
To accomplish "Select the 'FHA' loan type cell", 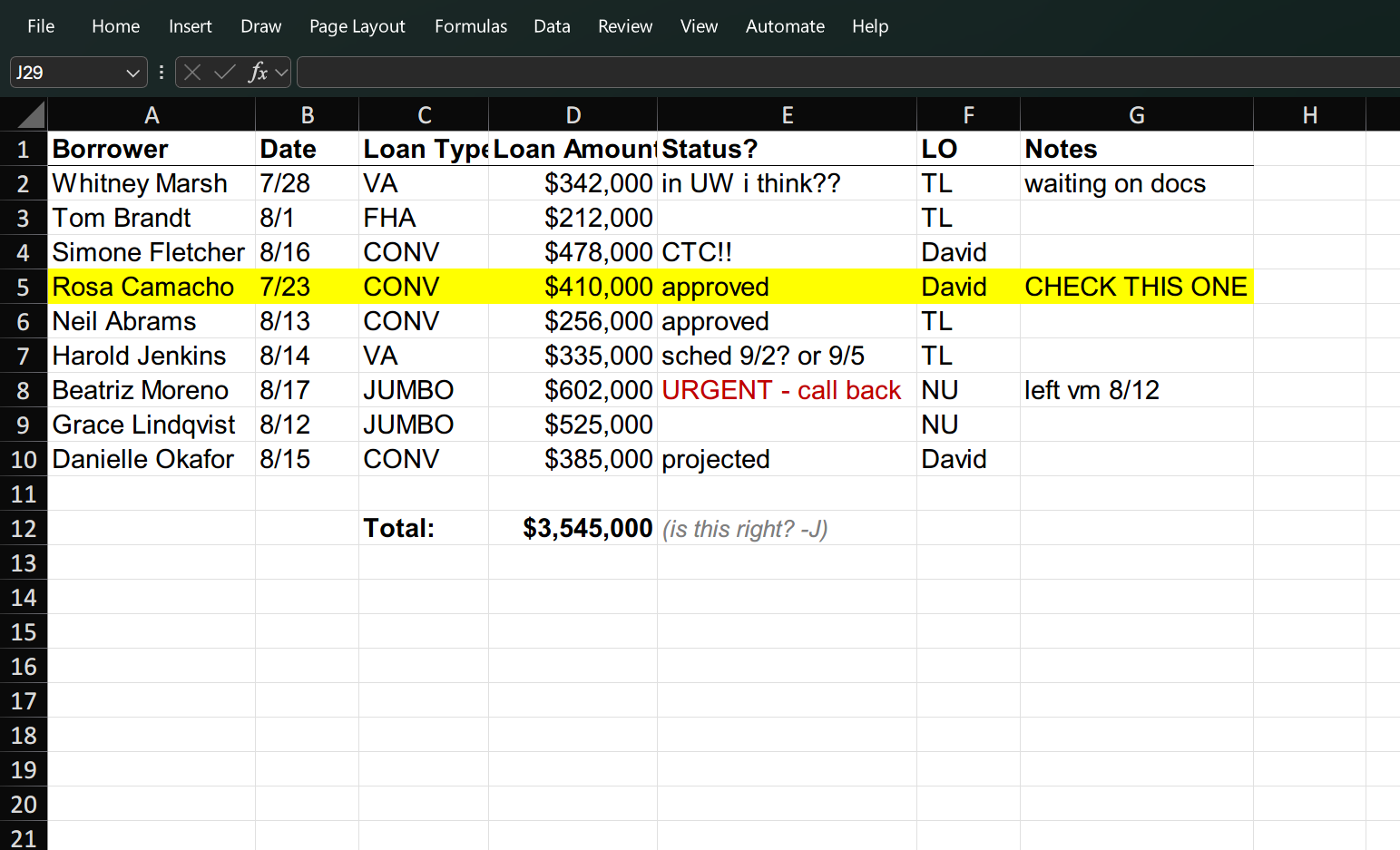I will tap(424, 218).
